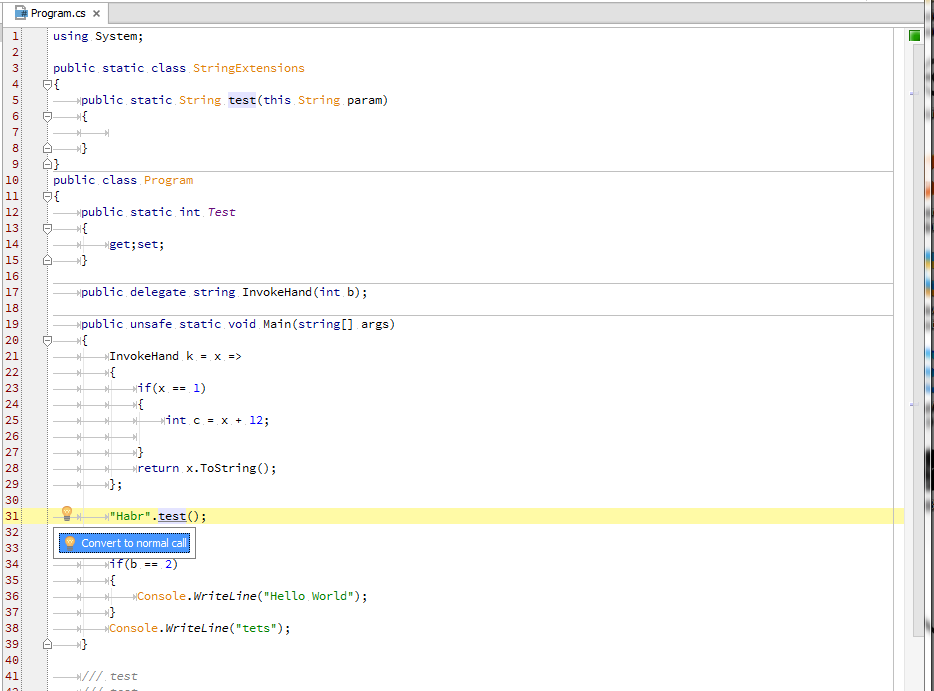Collapse the Test property body fold marker
934x691 pixels.
[x=47, y=227]
